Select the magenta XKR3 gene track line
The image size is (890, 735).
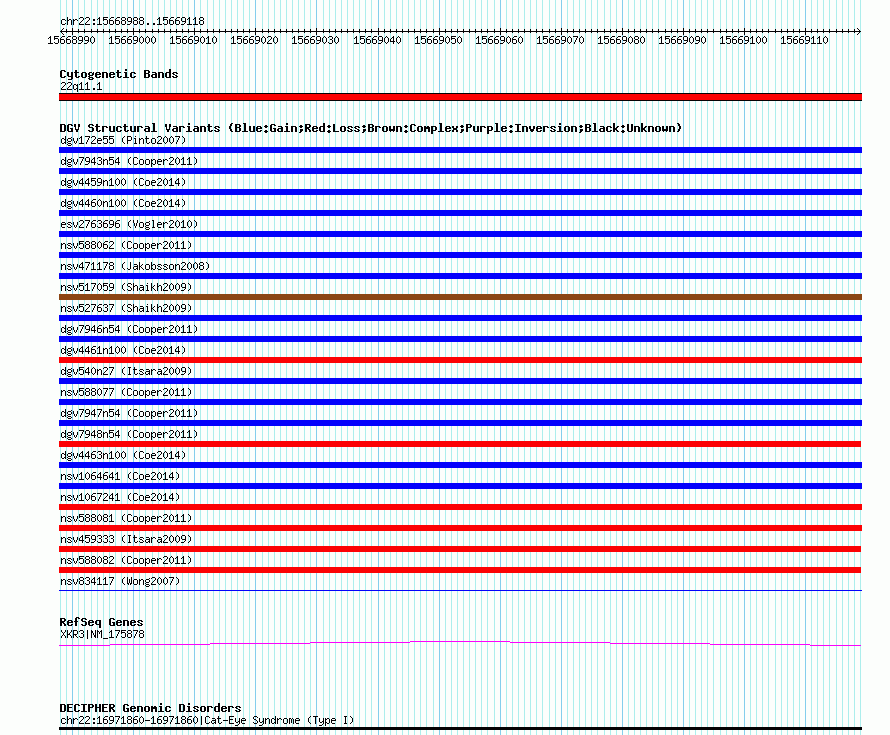(460, 644)
